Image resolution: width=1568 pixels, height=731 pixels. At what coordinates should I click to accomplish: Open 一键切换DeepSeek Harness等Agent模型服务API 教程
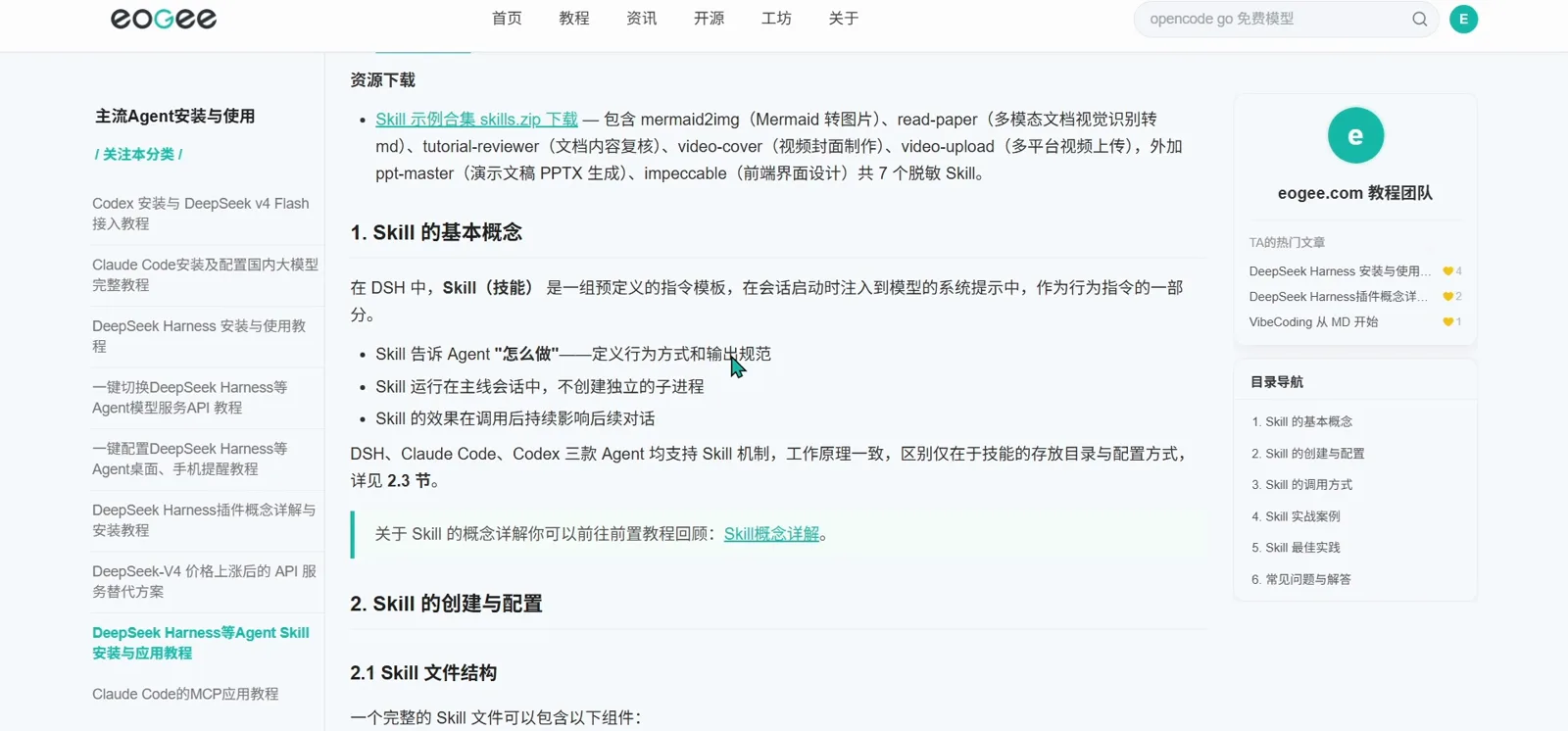[190, 398]
